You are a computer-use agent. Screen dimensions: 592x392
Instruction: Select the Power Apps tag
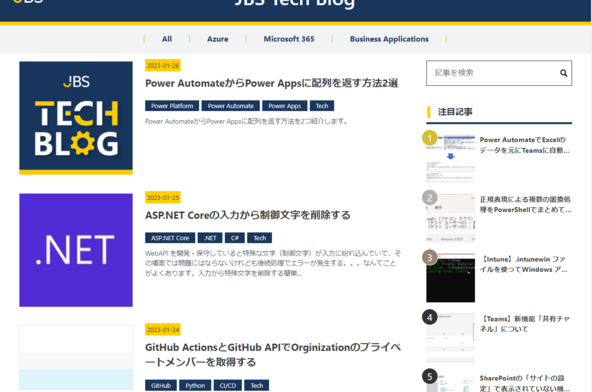click(x=285, y=106)
